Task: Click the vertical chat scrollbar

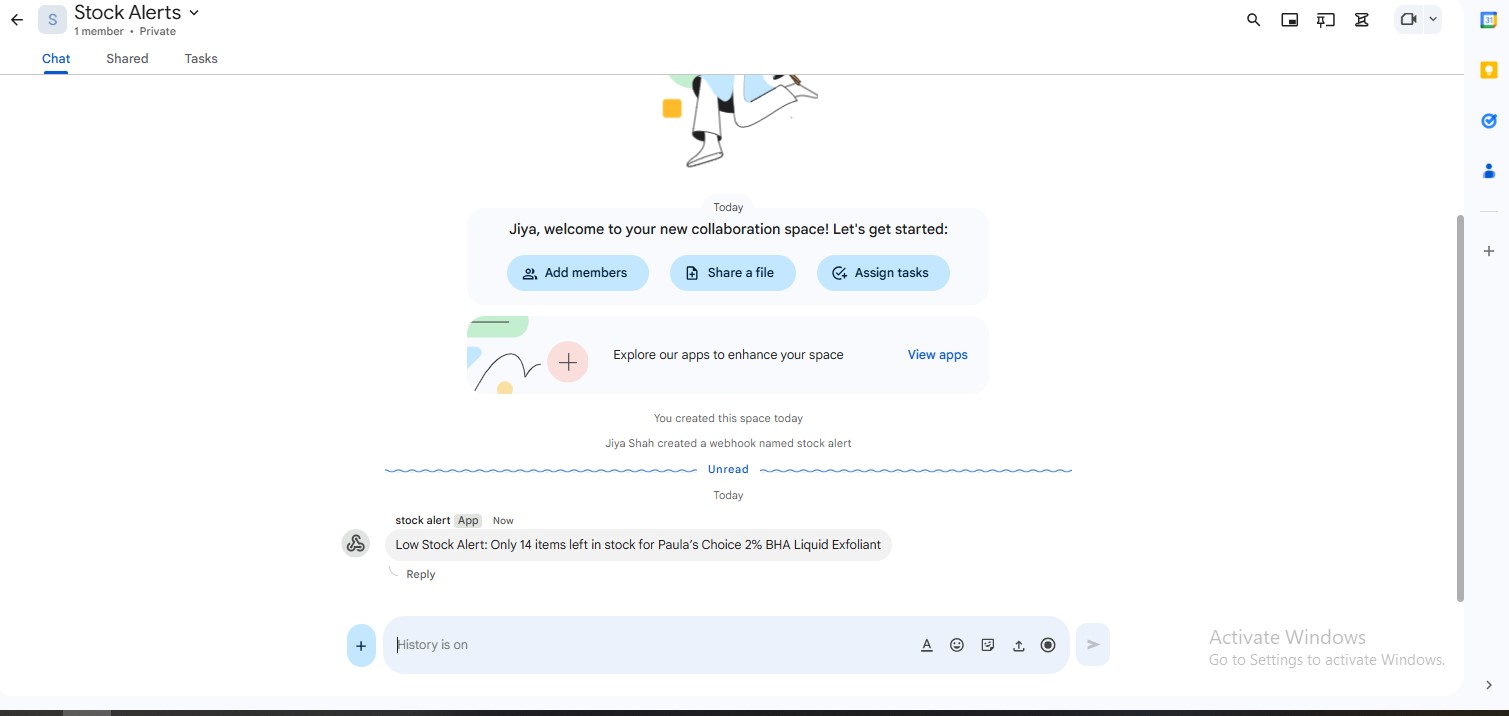Action: [1460, 400]
